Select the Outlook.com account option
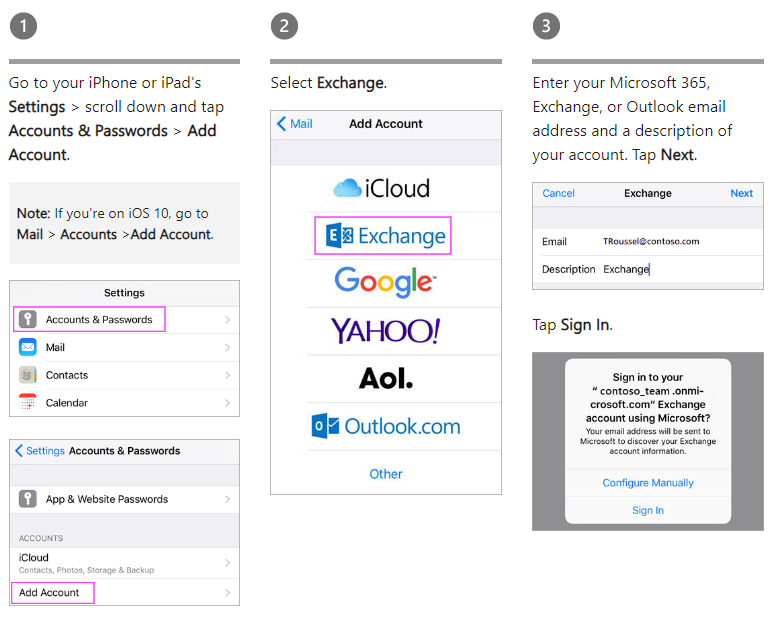 (x=386, y=426)
